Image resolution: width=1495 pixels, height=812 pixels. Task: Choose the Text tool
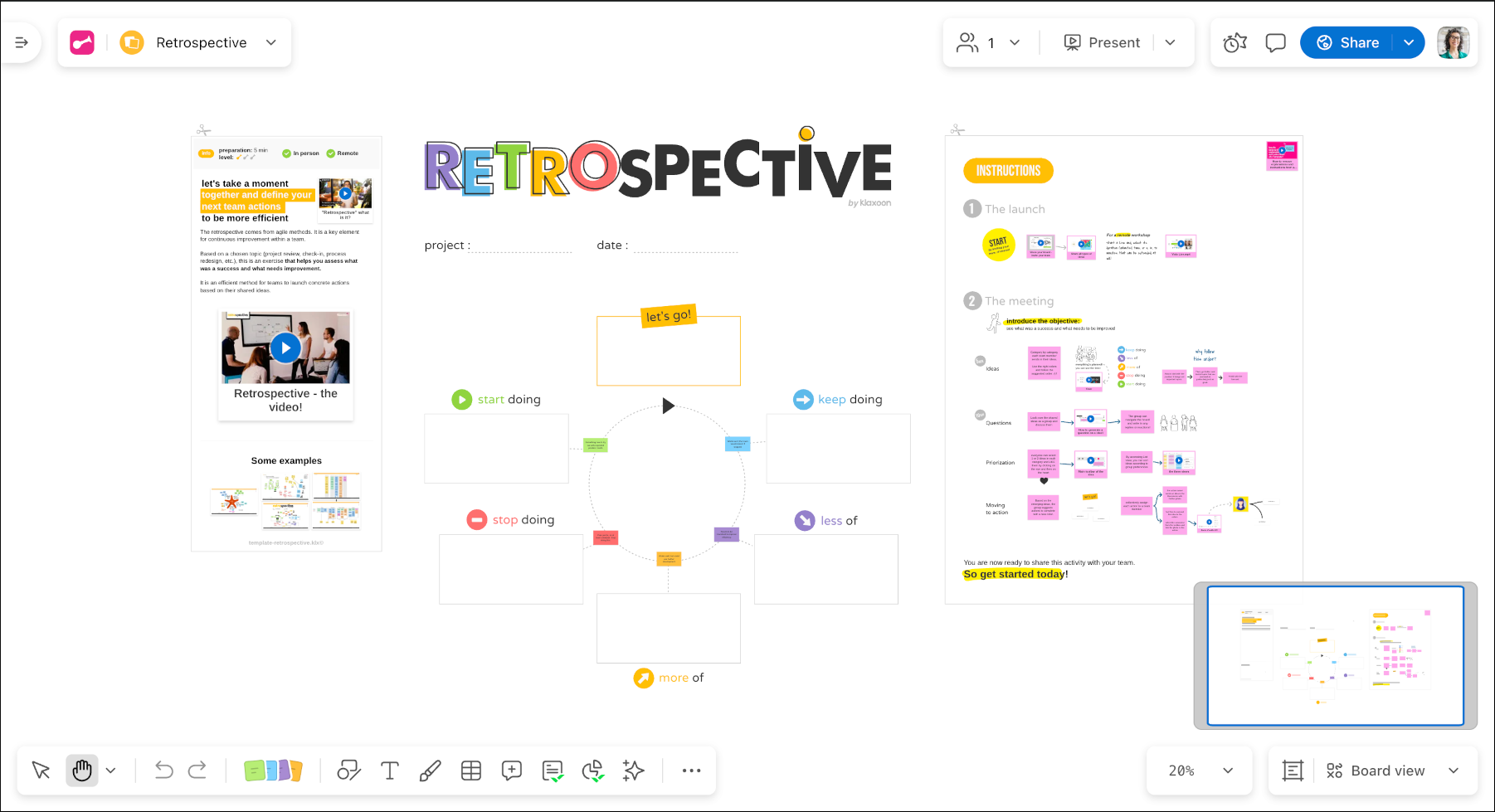coord(389,771)
